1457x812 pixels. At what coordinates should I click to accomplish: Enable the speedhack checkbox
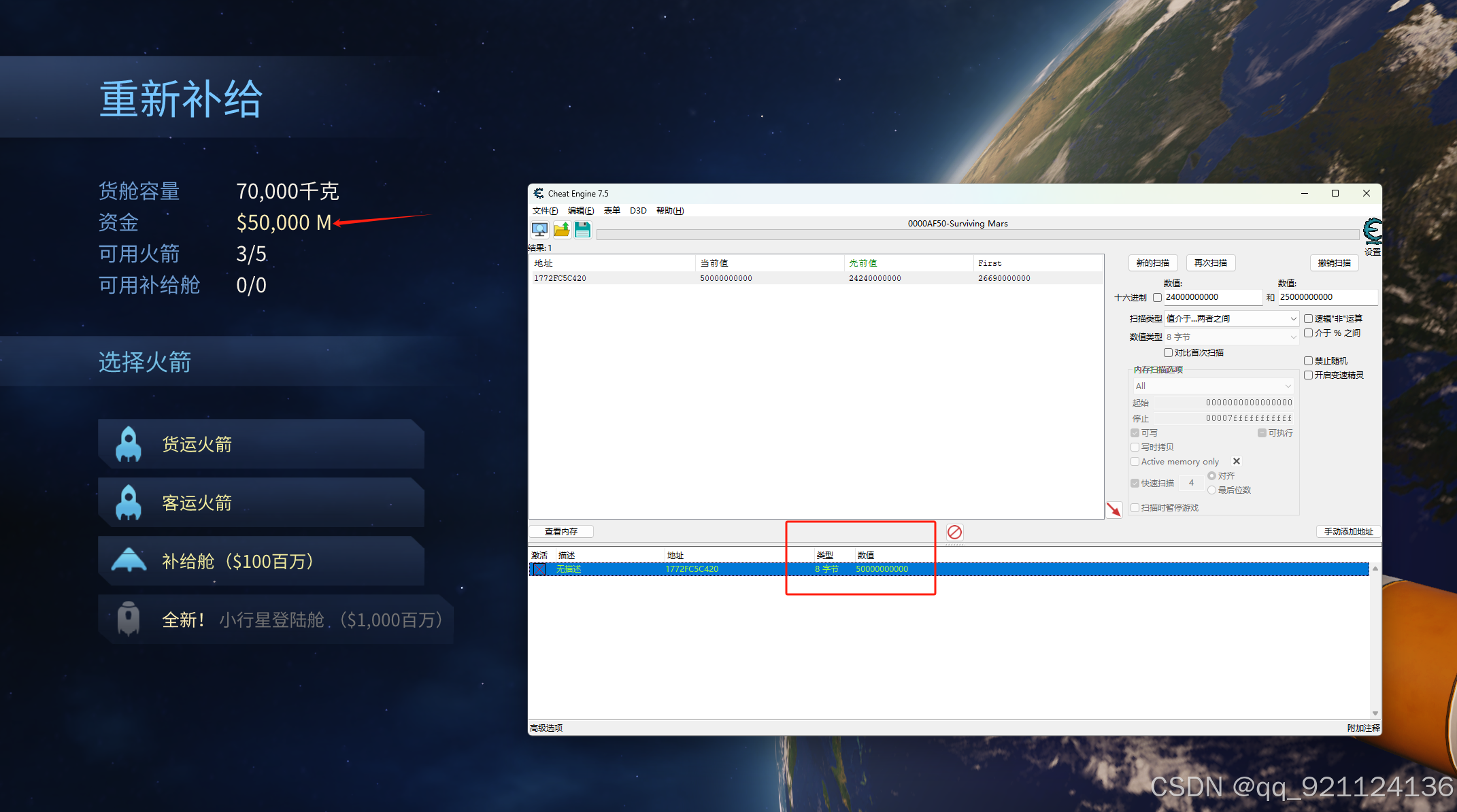(1308, 375)
